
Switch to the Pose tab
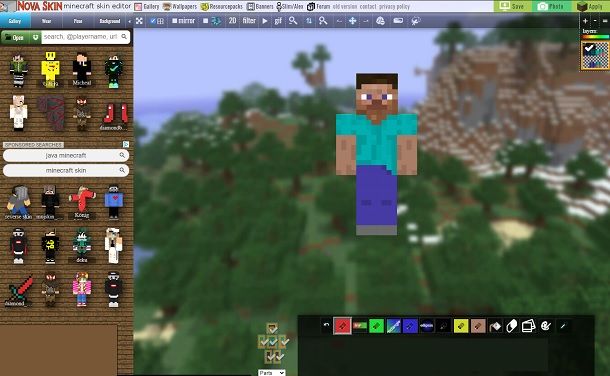(78, 21)
